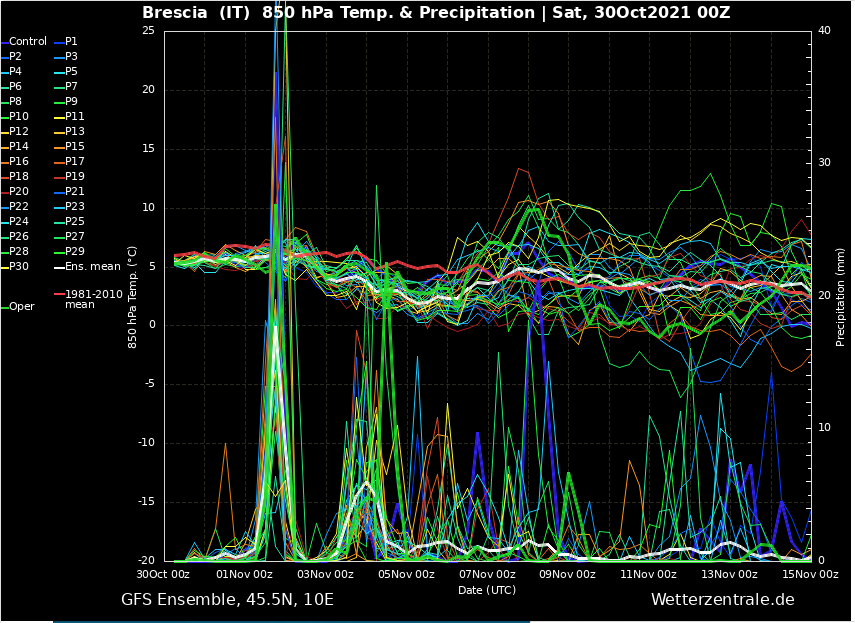Click the 11Nov 00z date tick

648,574
